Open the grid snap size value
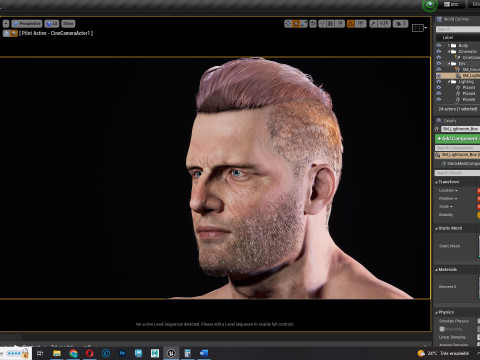The image size is (480, 360). (x=340, y=24)
